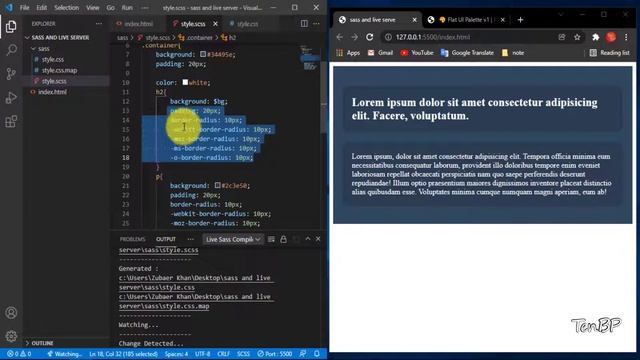Viewport: 640px width, 360px height.
Task: Switch to the index.html editor tab
Action: (x=138, y=24)
